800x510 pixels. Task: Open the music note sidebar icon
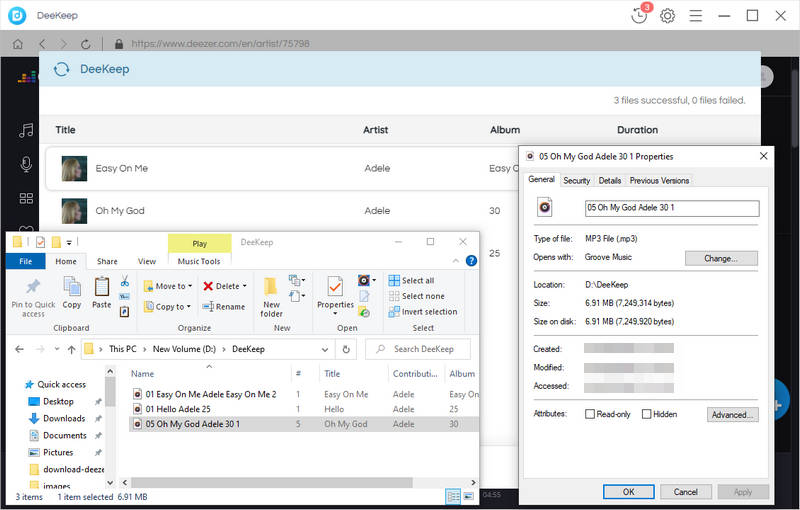(26, 131)
